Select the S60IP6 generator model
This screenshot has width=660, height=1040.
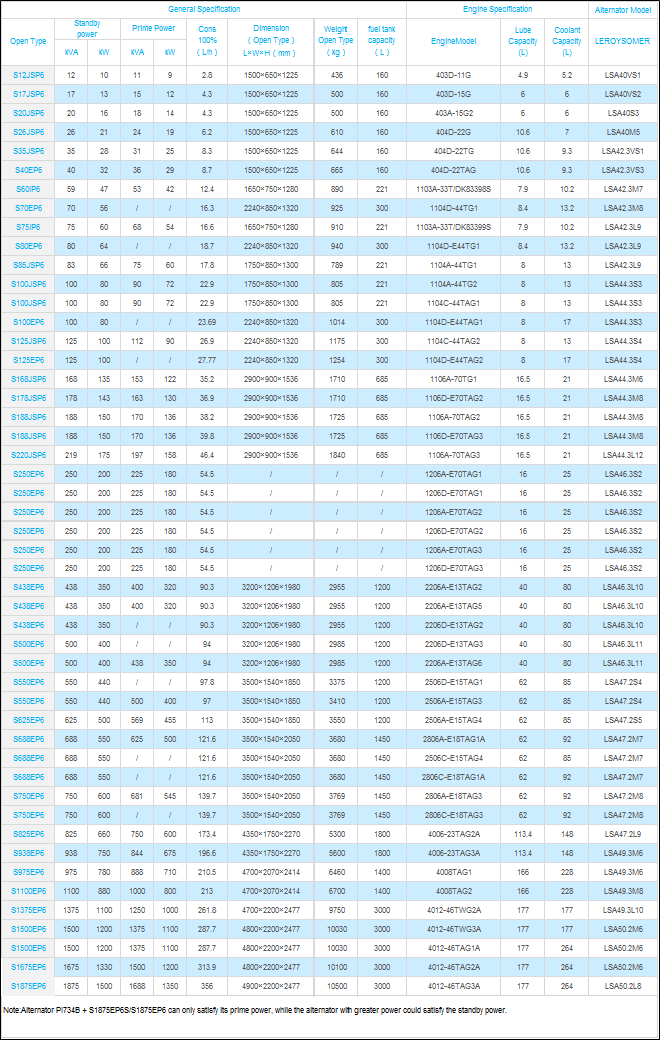28,189
